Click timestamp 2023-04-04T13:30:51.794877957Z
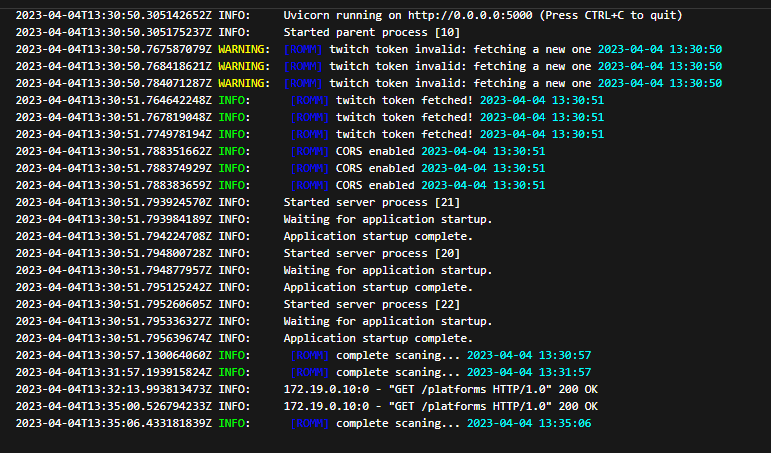Image resolution: width=771 pixels, height=453 pixels. (114, 270)
